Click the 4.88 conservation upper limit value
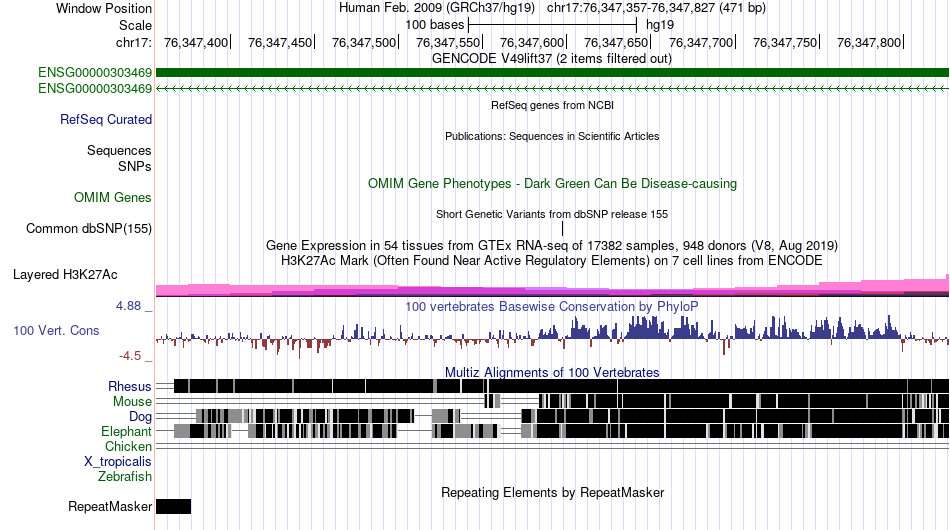Viewport: 950px width, 530px height. tap(128, 306)
